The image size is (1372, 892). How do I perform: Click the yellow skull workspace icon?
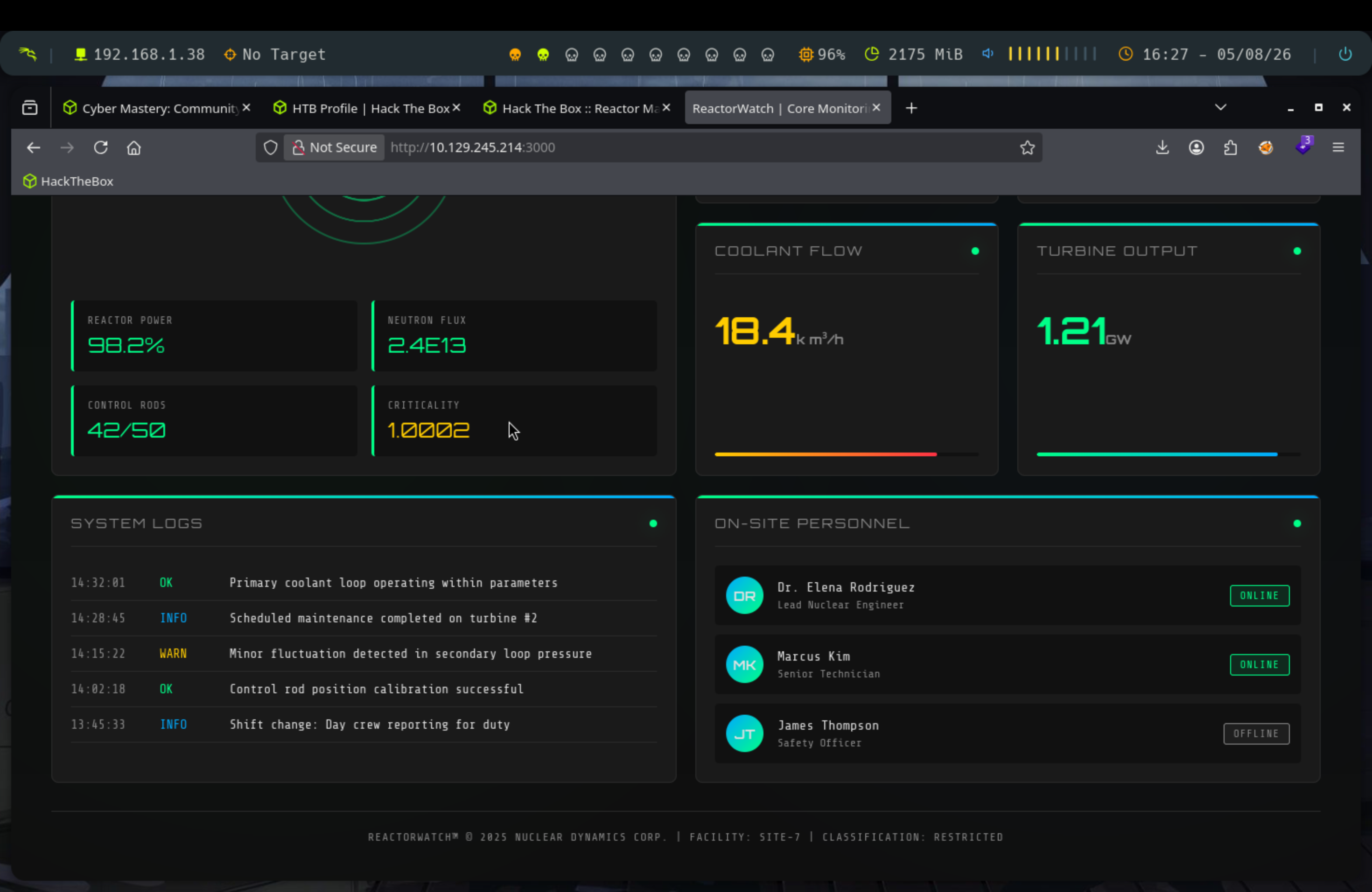[x=543, y=55]
